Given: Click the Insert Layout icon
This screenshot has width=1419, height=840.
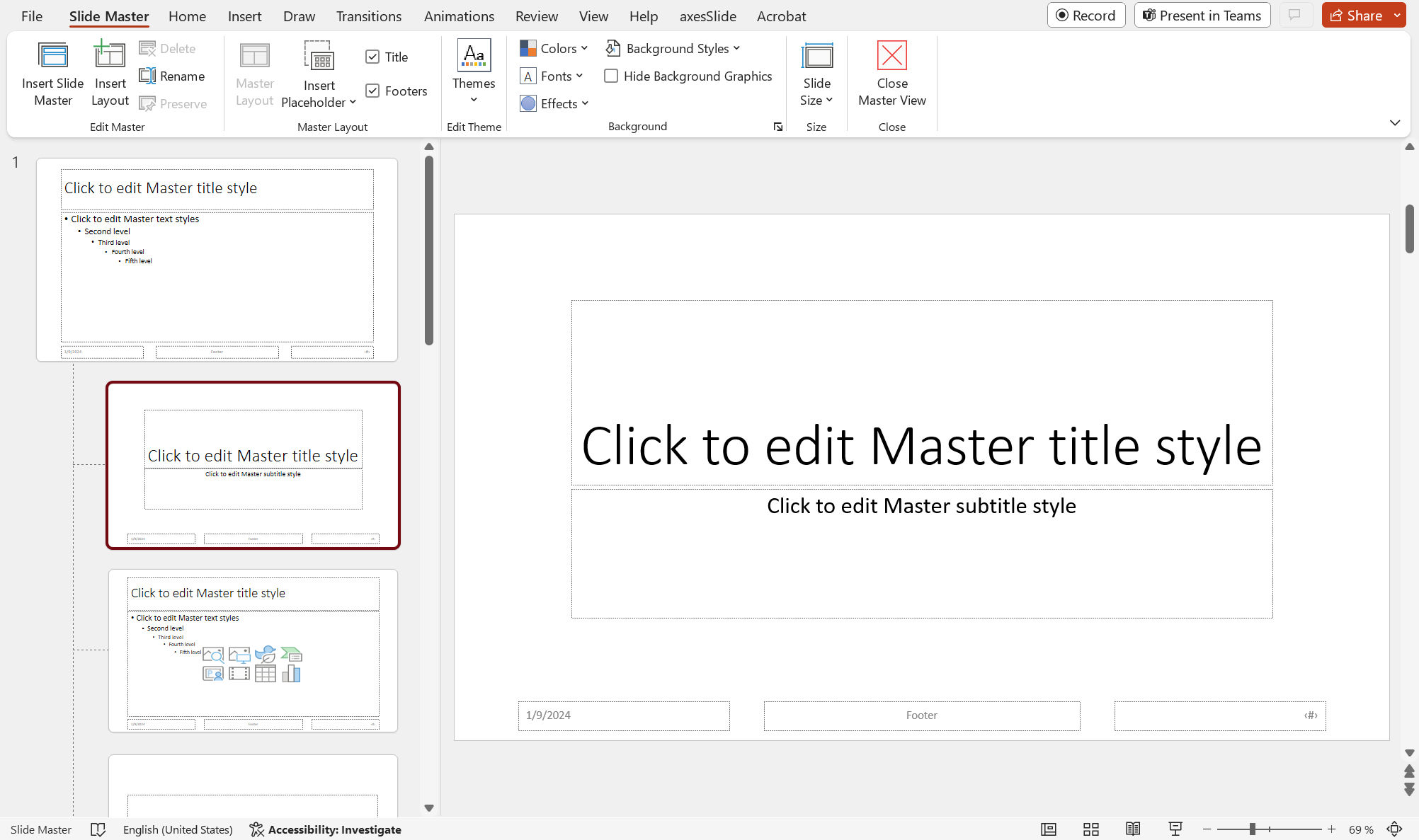Looking at the screenshot, I should pos(110,56).
